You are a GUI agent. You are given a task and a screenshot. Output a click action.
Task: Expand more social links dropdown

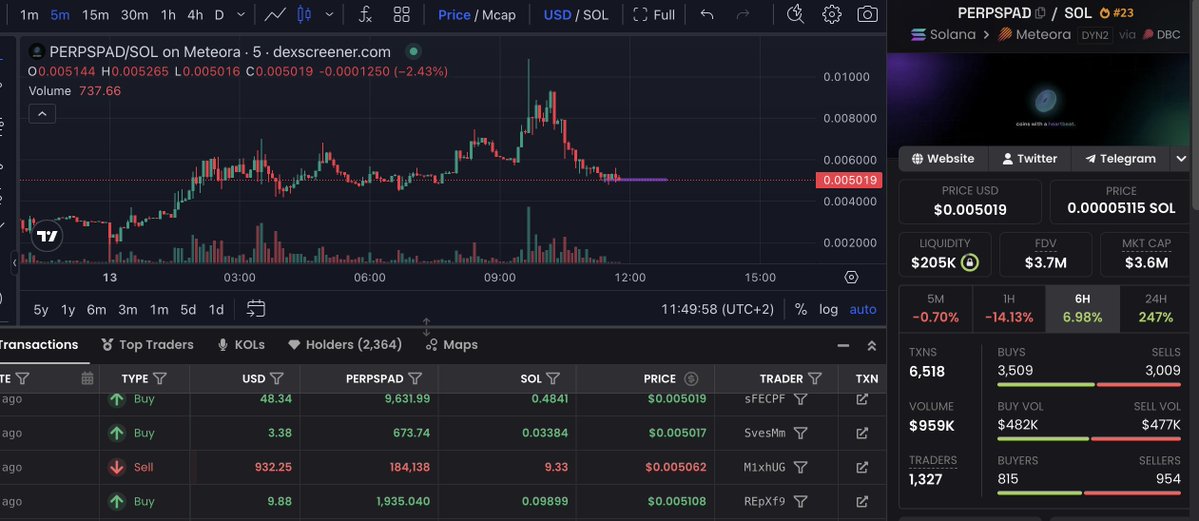coord(1181,159)
